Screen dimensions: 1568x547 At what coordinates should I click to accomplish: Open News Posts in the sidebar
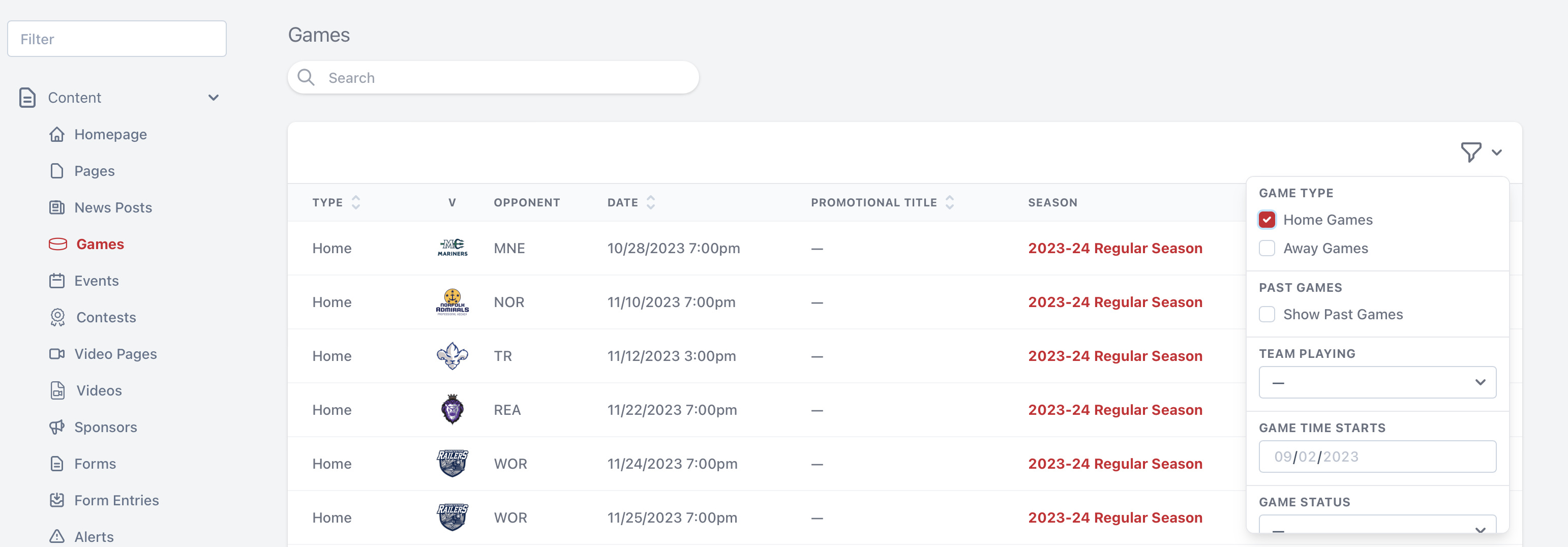113,207
